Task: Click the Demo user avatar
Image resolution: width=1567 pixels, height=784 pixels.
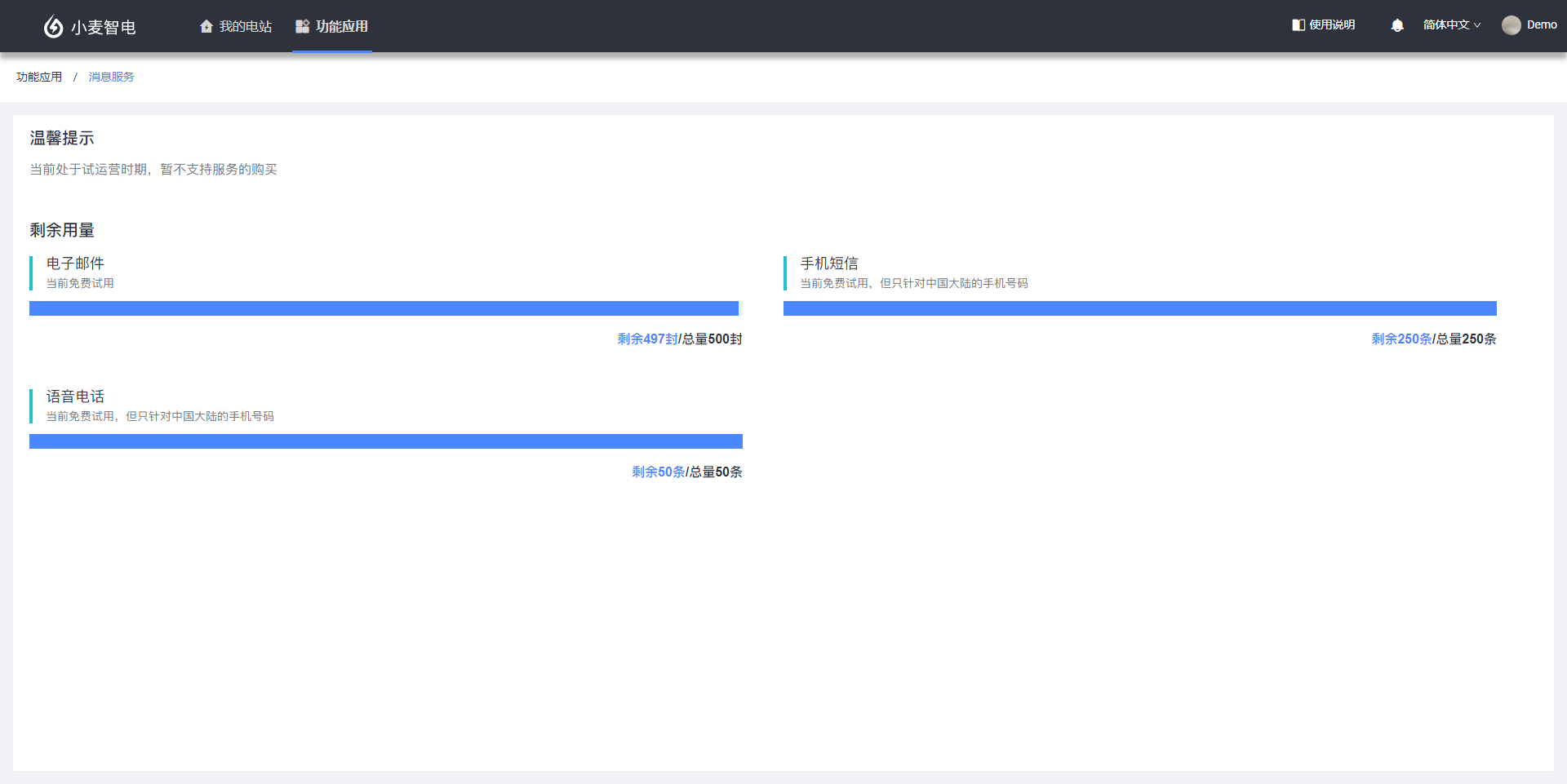Action: coord(1511,25)
